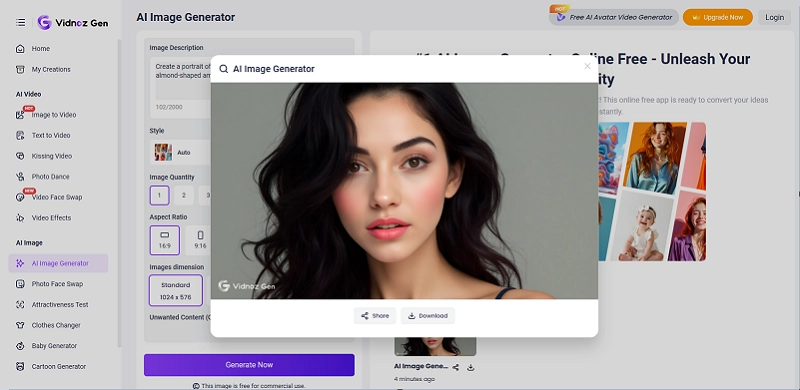Viewport: 800px width, 390px height.
Task: Open Attractiveness Test tool
Action: [x=59, y=305]
